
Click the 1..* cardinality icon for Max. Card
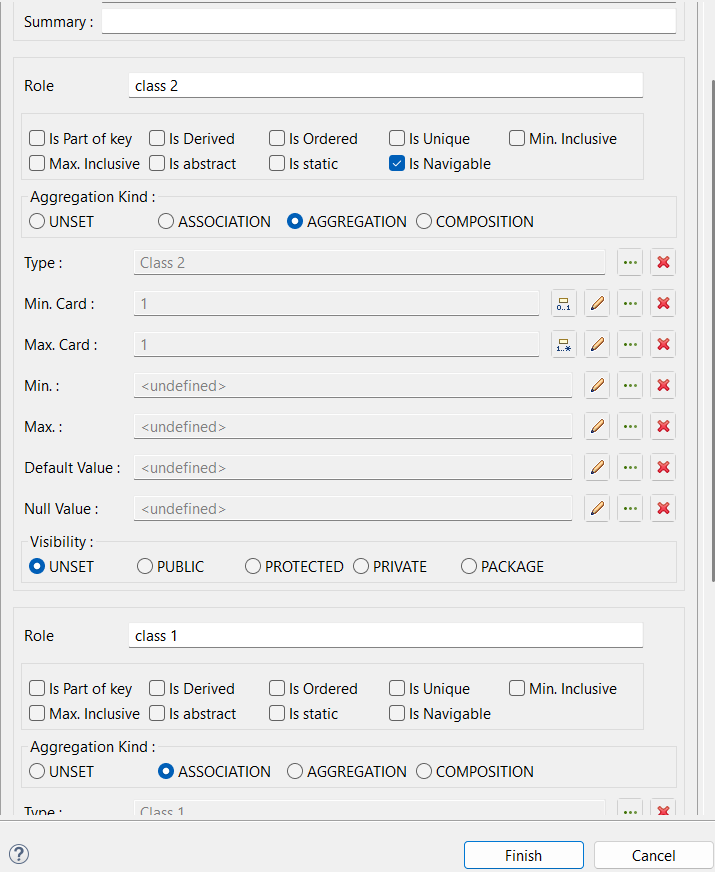click(564, 345)
